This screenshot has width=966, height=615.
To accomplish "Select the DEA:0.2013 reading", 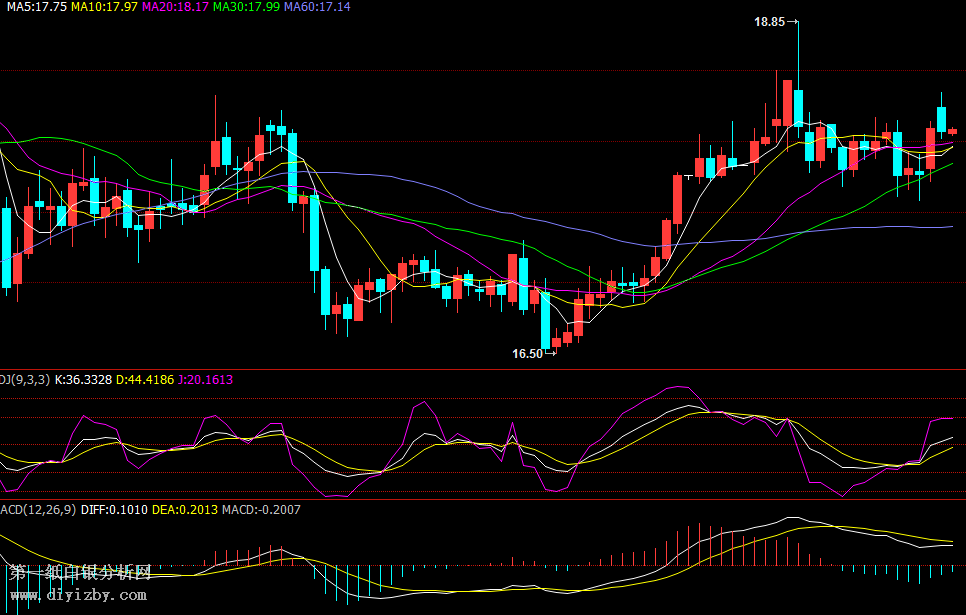I will (x=185, y=510).
